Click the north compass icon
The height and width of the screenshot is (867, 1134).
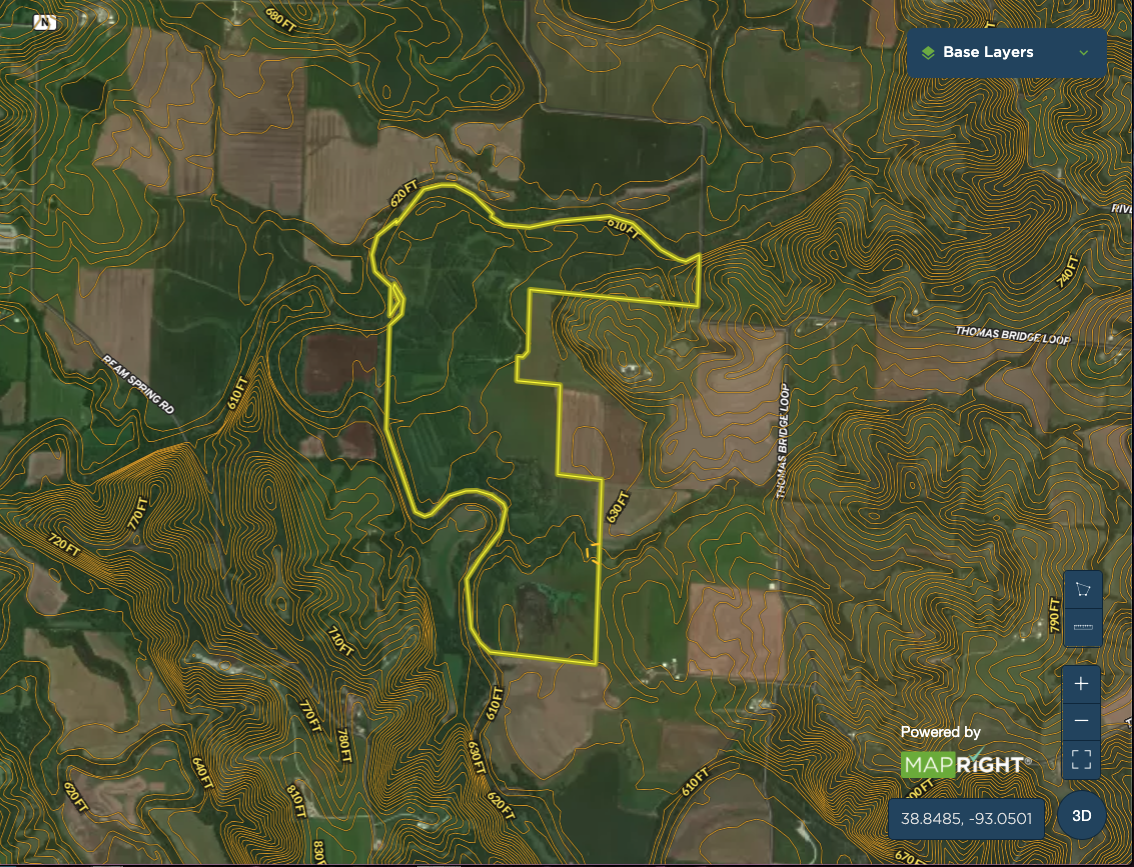pos(45,22)
